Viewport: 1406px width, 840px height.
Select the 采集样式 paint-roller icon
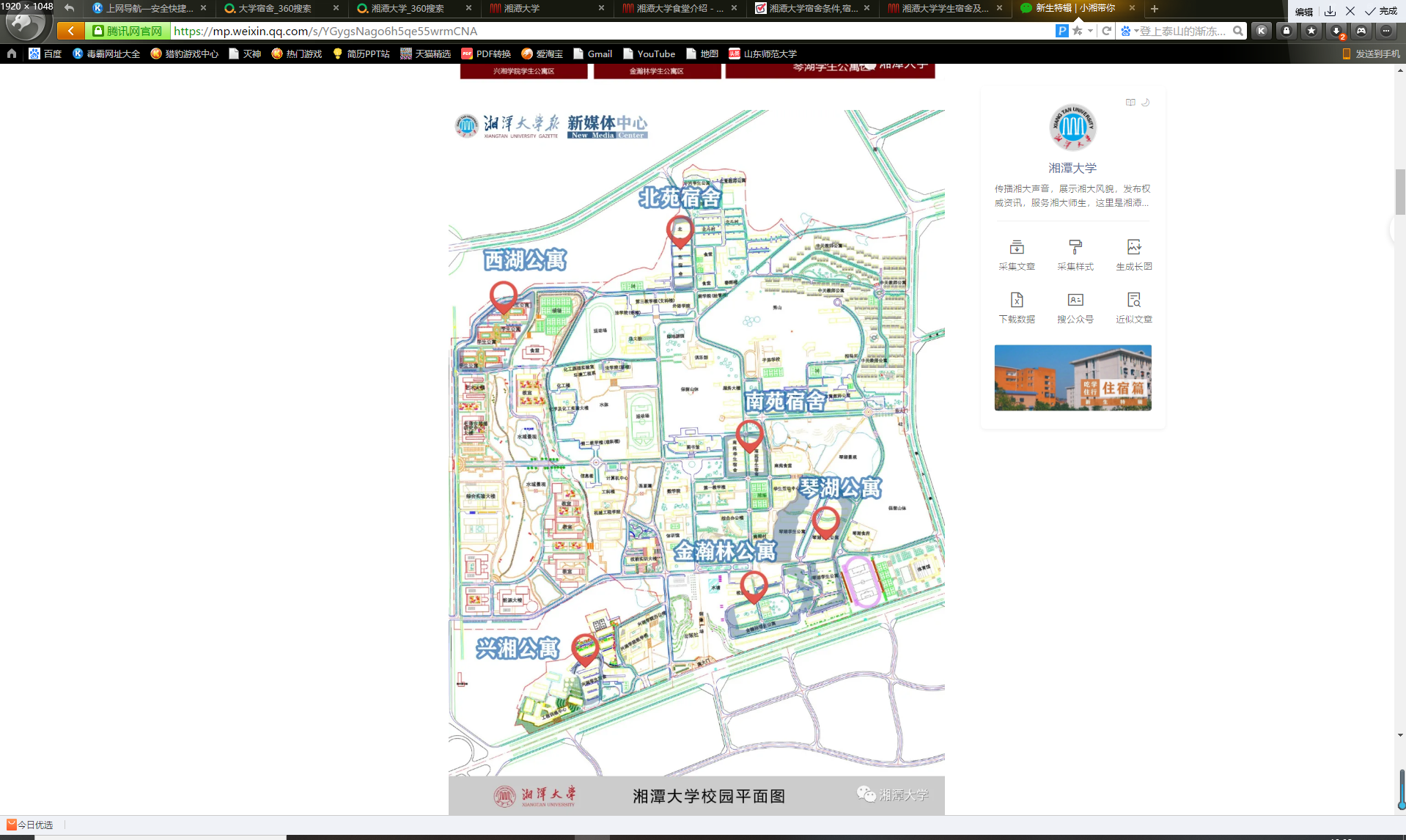pyautogui.click(x=1075, y=254)
